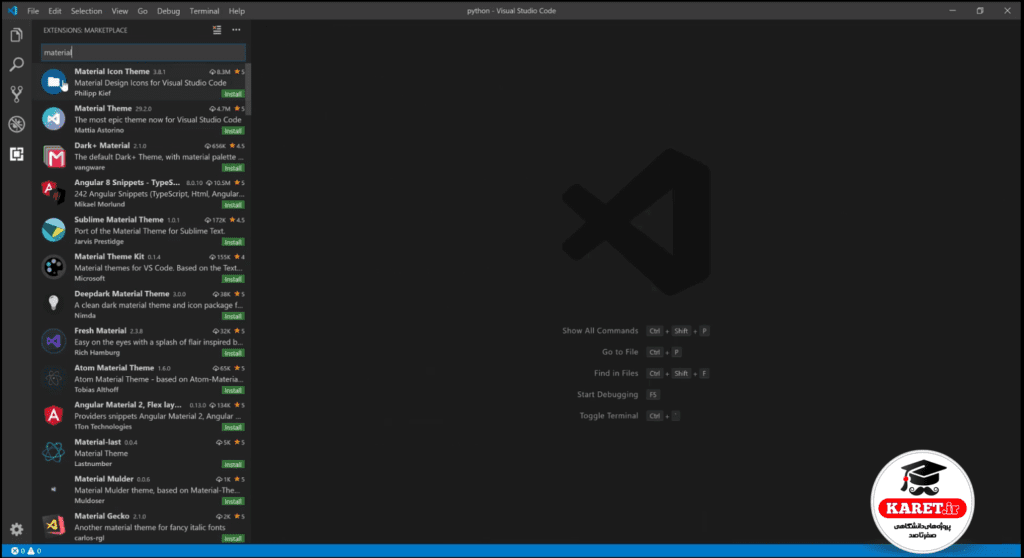Open the Extensions More Actions ellipsis
Screen dimensions: 1024x558
(236, 30)
